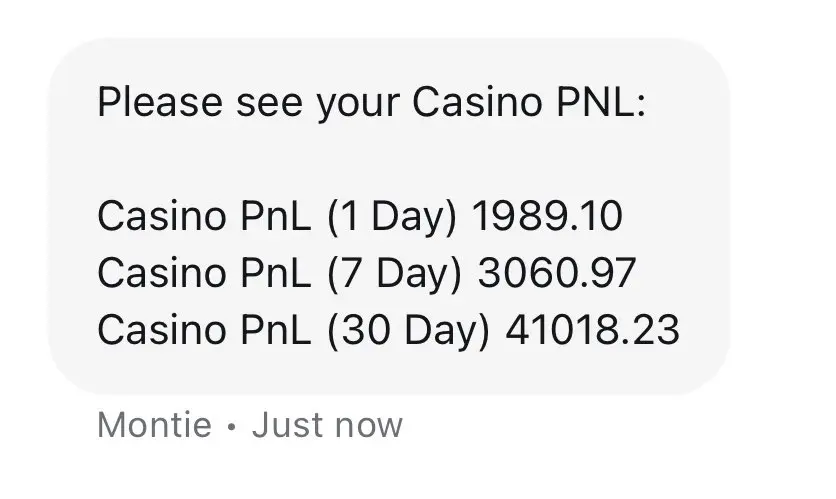Screen dimensions: 836x499
Task: Click the dot separator after Montie
Action: (231, 426)
